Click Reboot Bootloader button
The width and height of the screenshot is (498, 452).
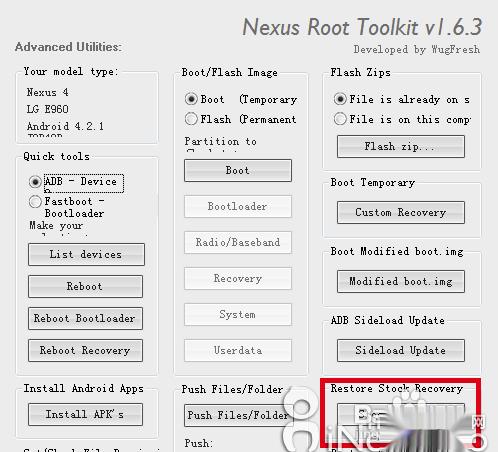(x=85, y=318)
